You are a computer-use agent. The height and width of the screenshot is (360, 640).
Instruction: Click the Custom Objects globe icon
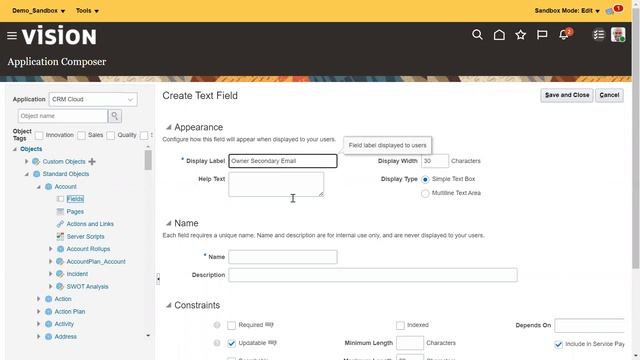tap(36, 162)
